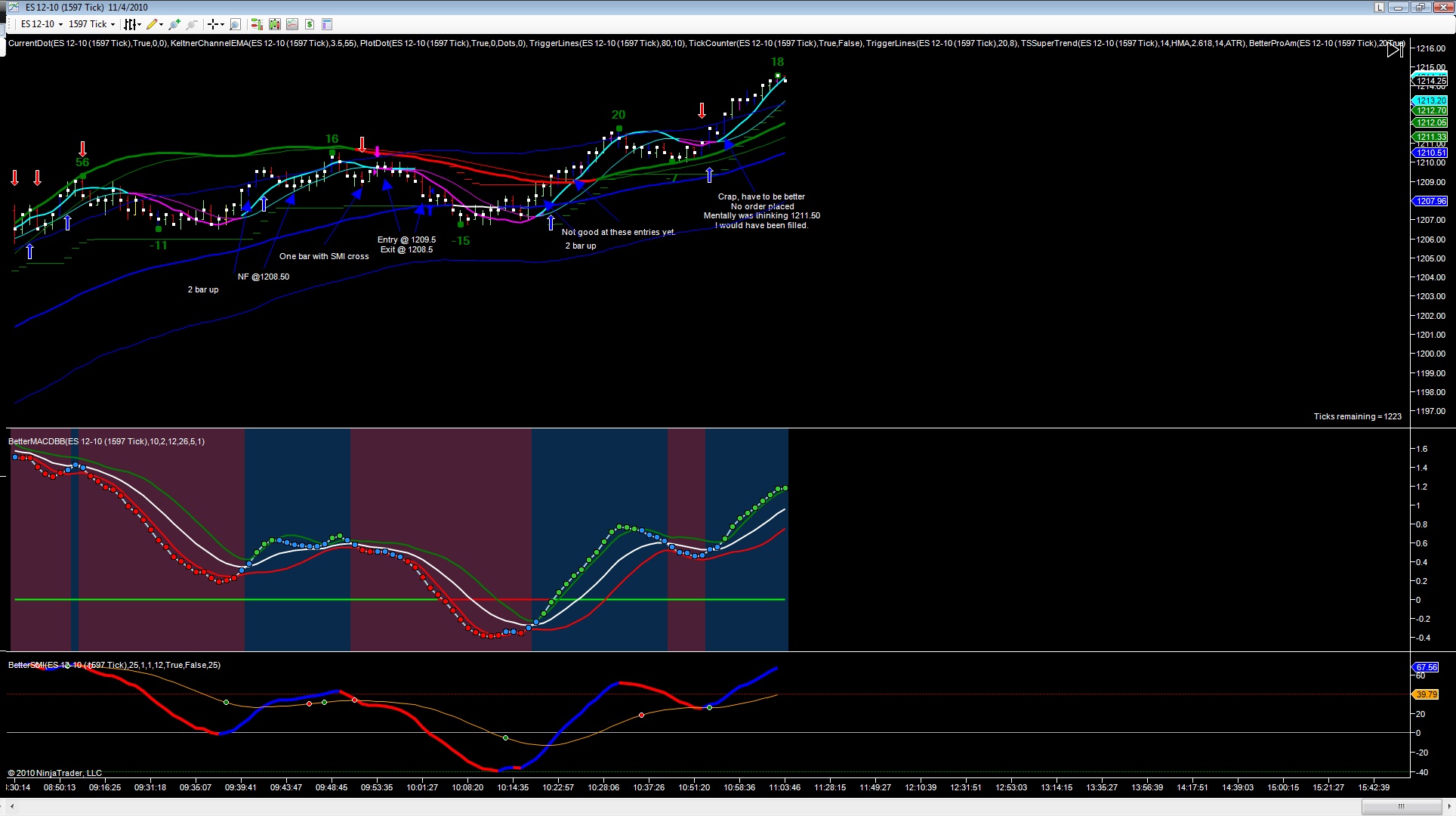Click the green 16 swing label
The image size is (1456, 816).
(x=332, y=139)
